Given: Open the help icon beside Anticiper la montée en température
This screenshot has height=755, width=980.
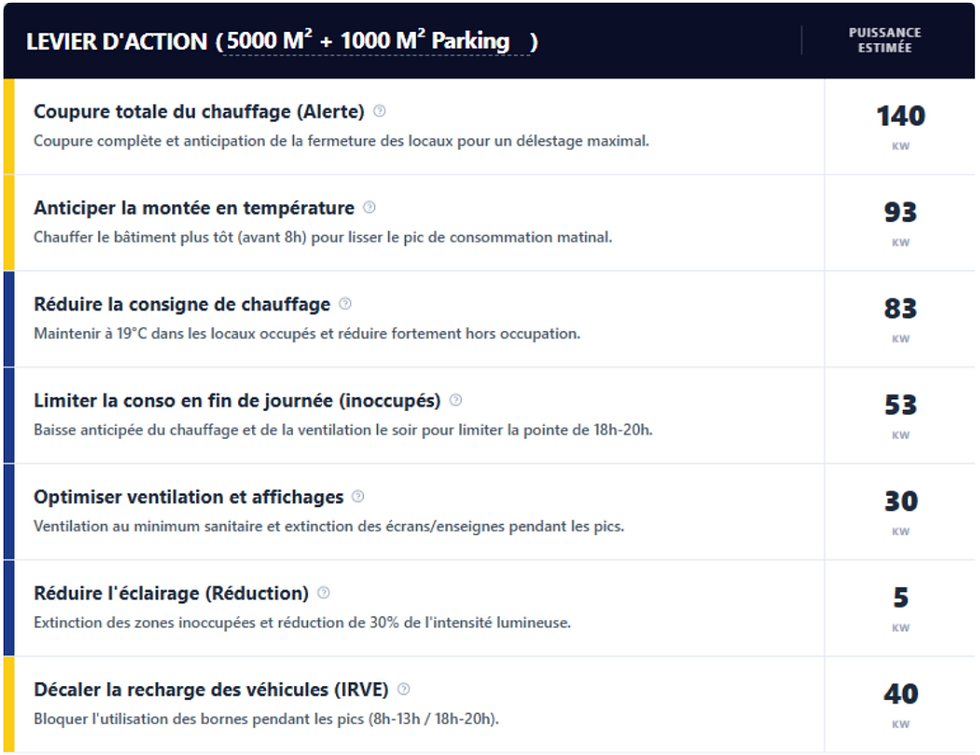Looking at the screenshot, I should [x=370, y=208].
